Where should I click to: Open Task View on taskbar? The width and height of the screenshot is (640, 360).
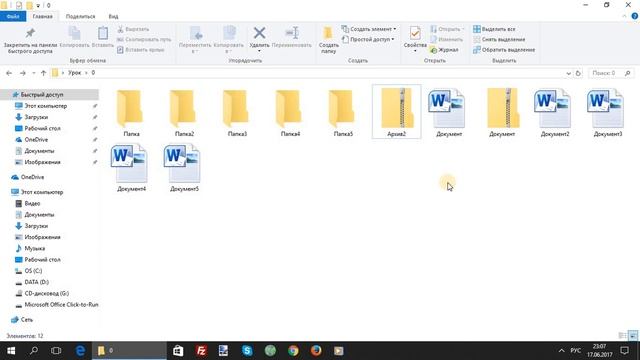(56, 351)
